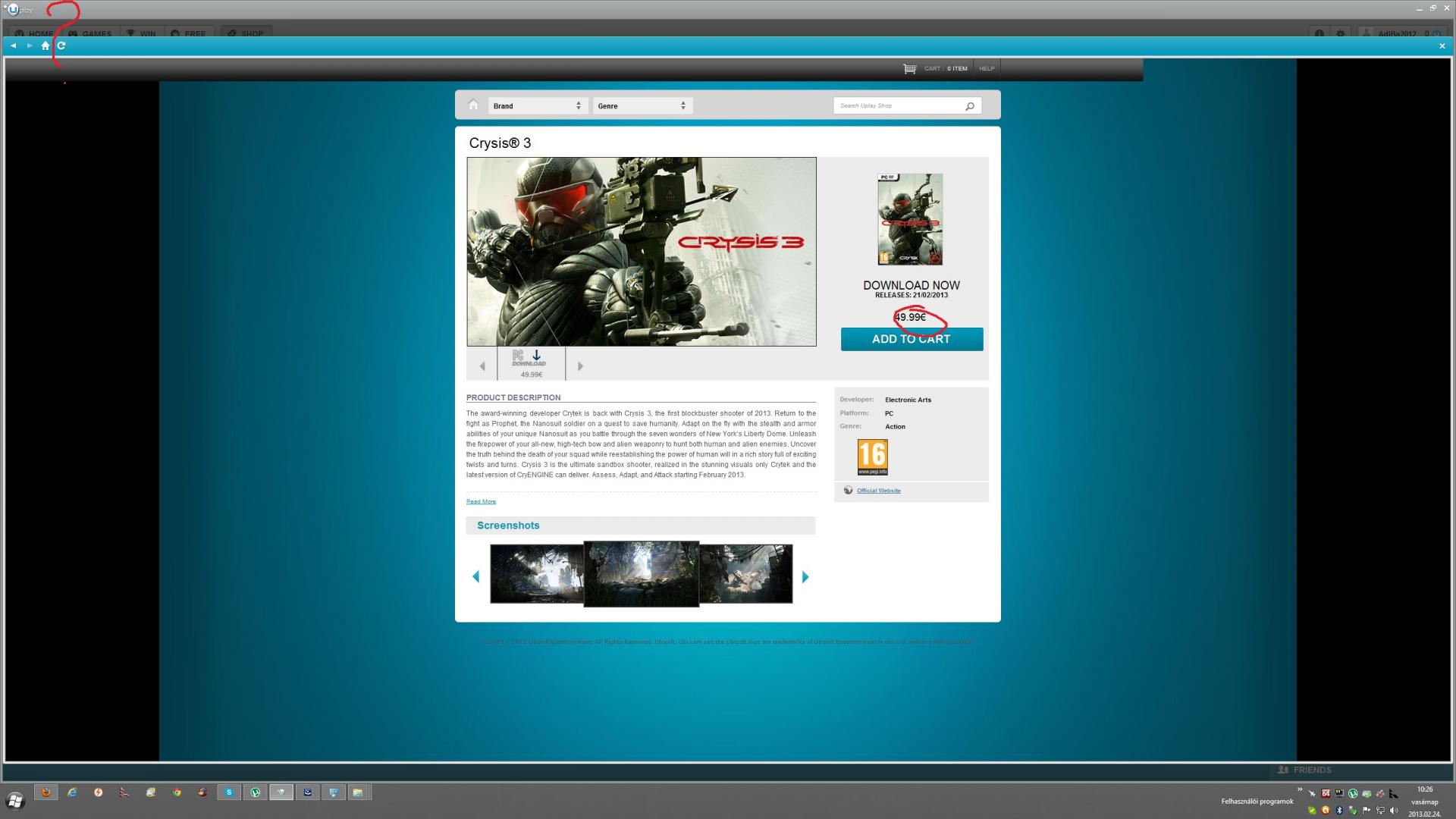Open the Brand dropdown
1456x819 pixels.
pos(537,106)
